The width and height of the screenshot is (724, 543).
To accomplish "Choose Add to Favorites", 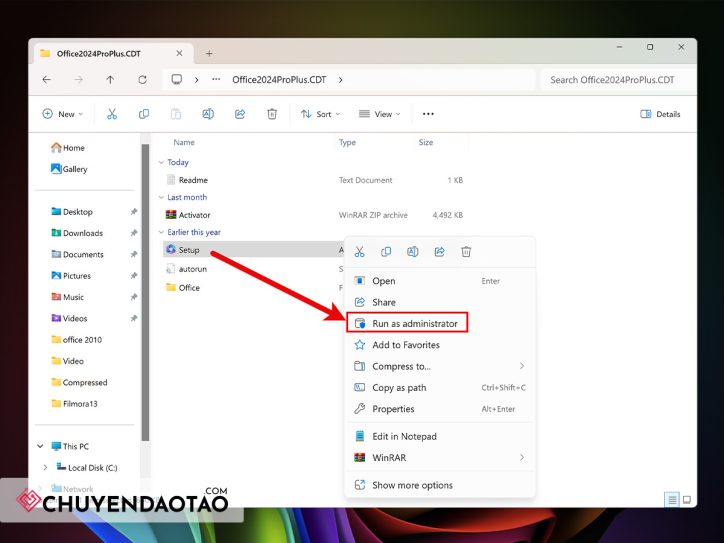I will (440, 345).
